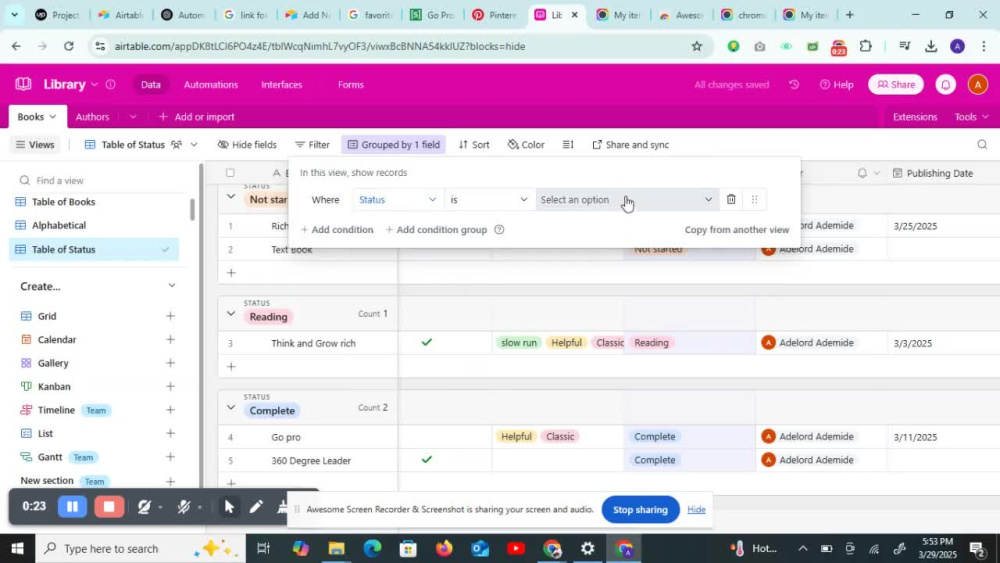Open Chrome extensions puzzle icon
The width and height of the screenshot is (1000, 563).
865,46
